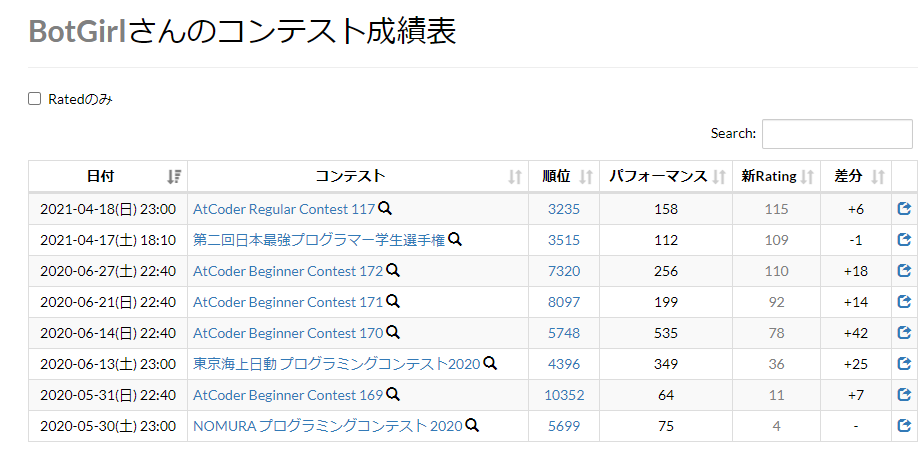Select date cell 2021-04-18(日) 23:00
Image resolution: width=924 pixels, height=450 pixels.
(108, 209)
